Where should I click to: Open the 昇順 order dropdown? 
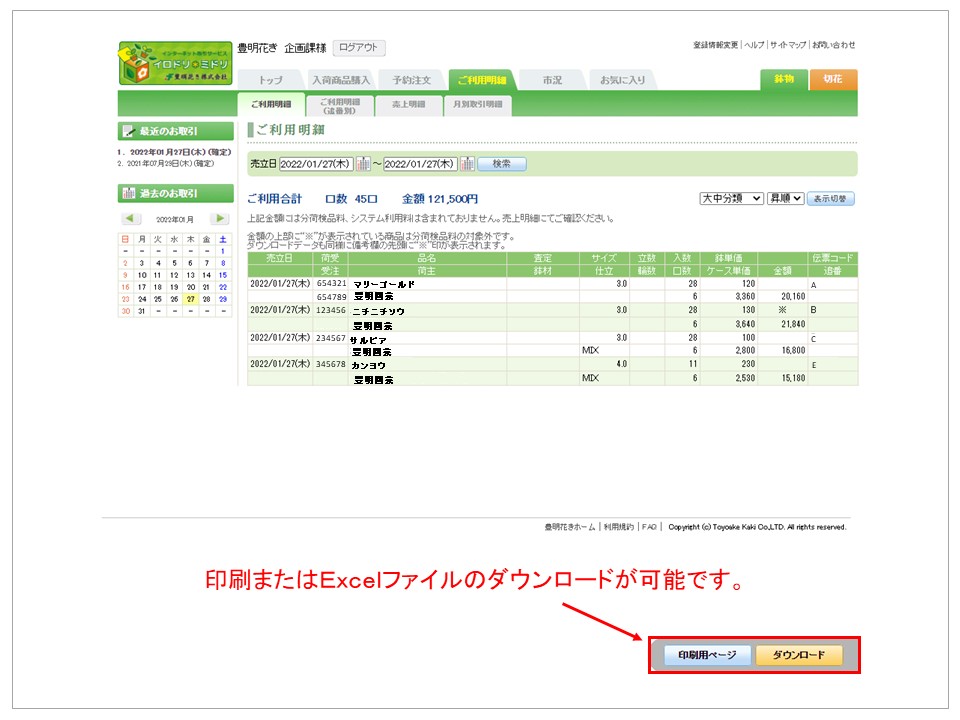click(x=785, y=199)
